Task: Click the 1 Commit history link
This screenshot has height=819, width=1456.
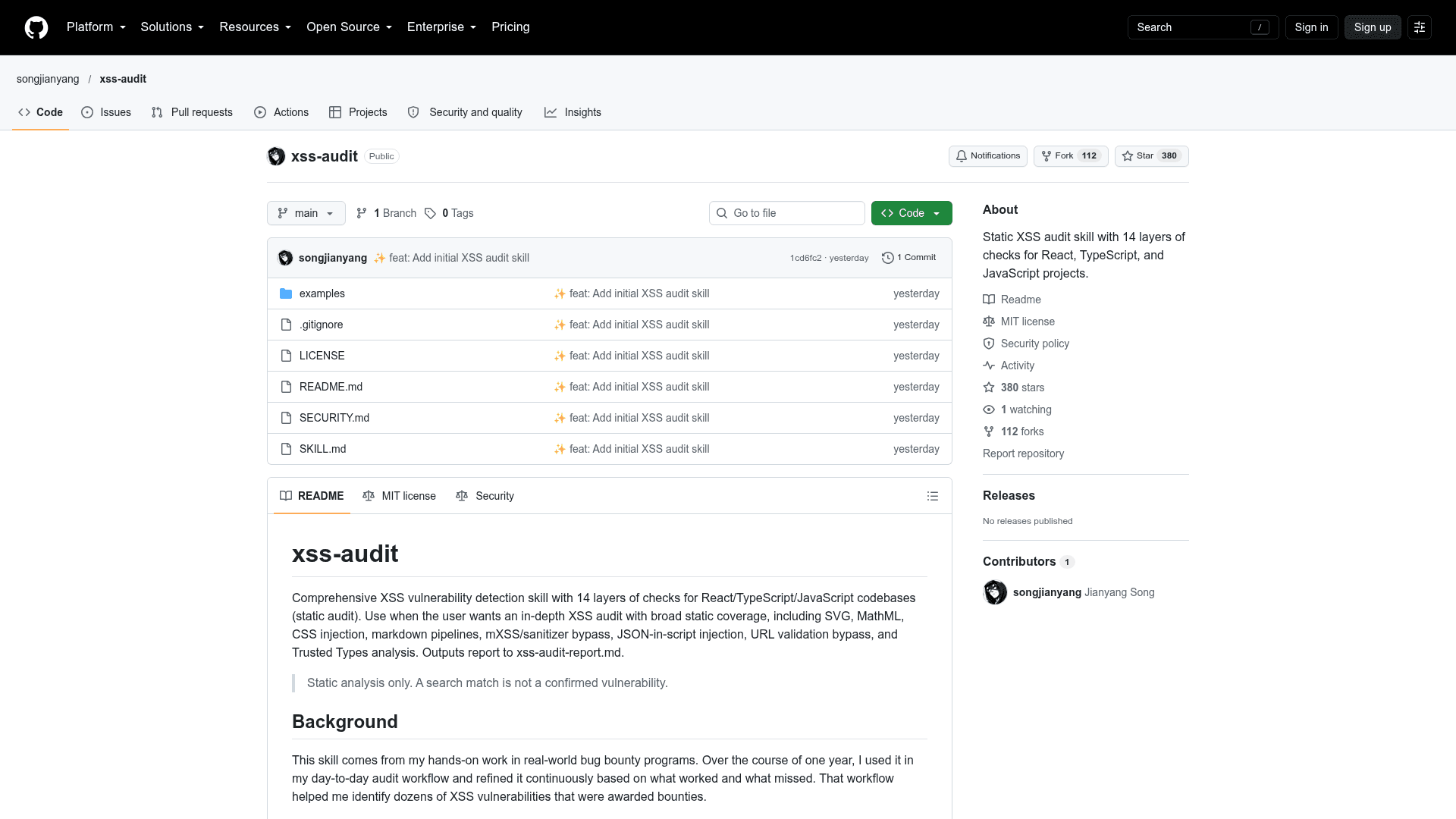Action: [908, 258]
